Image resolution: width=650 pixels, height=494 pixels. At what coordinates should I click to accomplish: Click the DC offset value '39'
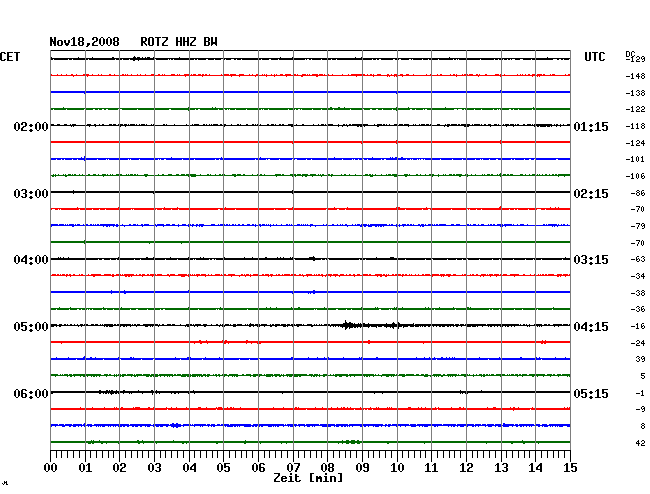(640, 359)
